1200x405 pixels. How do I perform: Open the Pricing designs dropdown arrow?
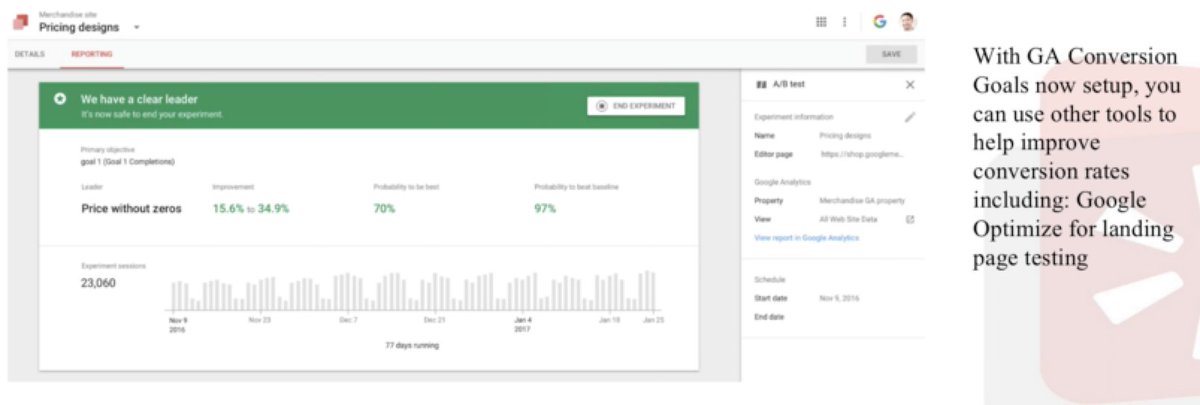136,28
